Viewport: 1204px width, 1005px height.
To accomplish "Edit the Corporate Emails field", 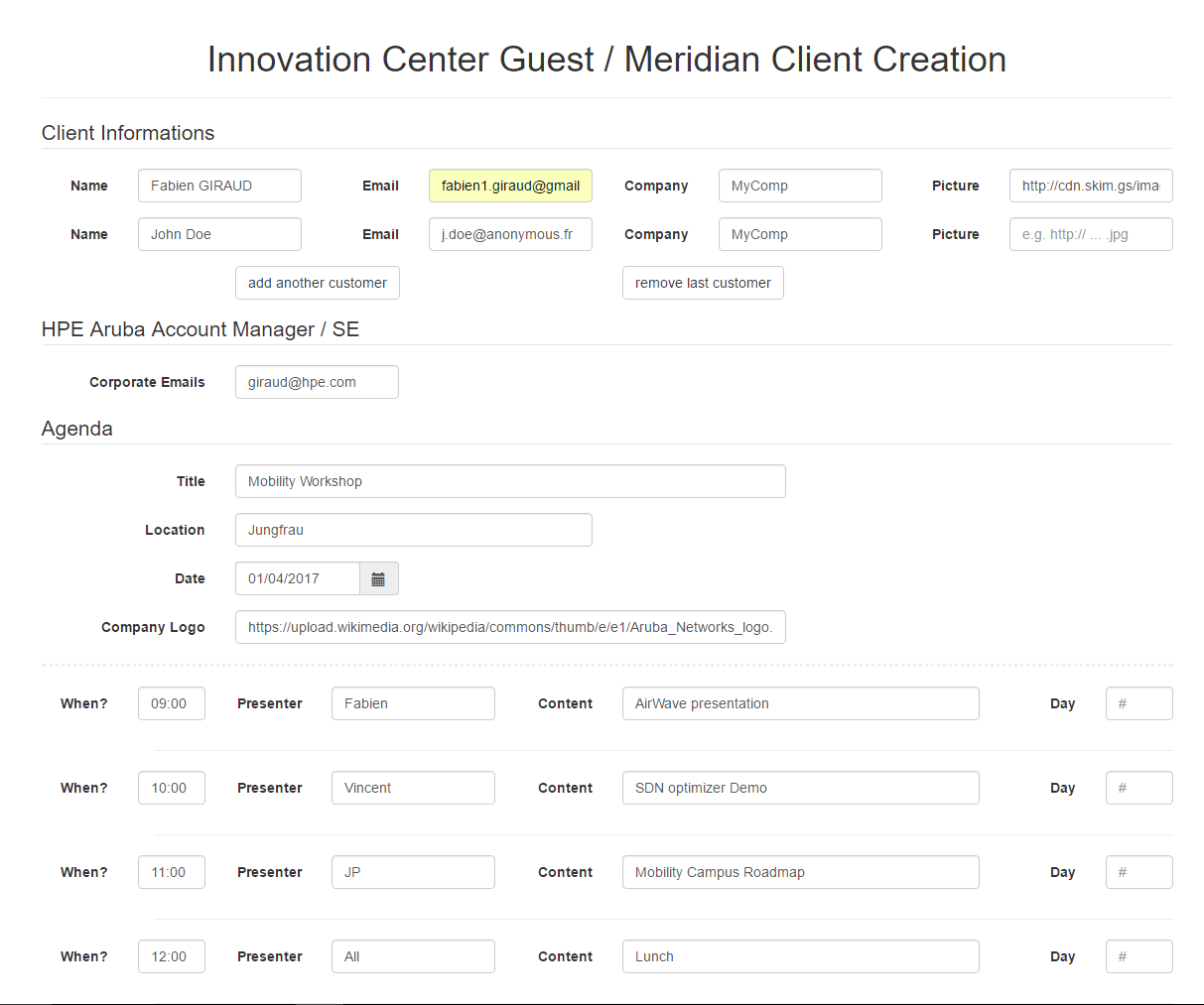I will [317, 382].
